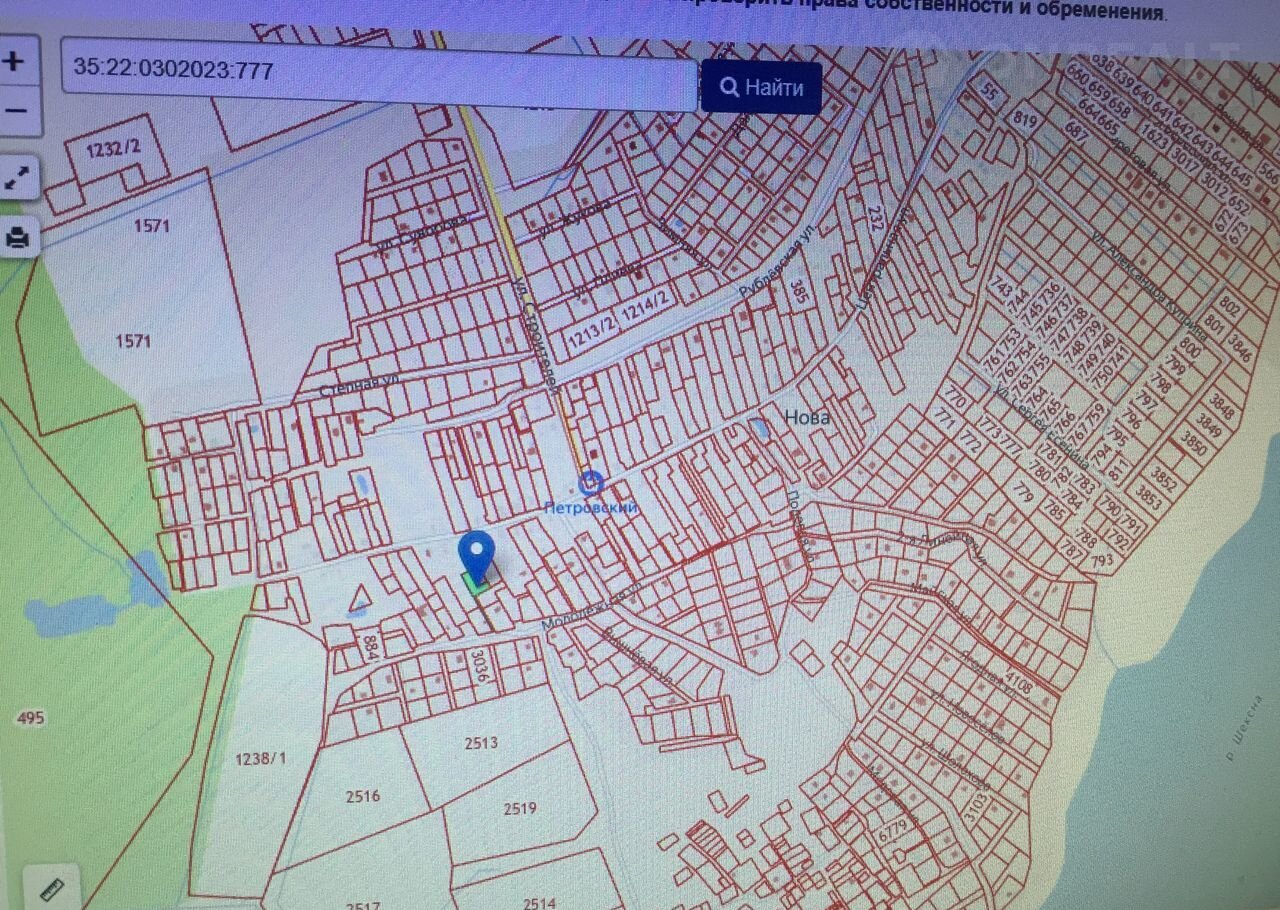Choose parcel 1238/1 on the map

[x=260, y=758]
